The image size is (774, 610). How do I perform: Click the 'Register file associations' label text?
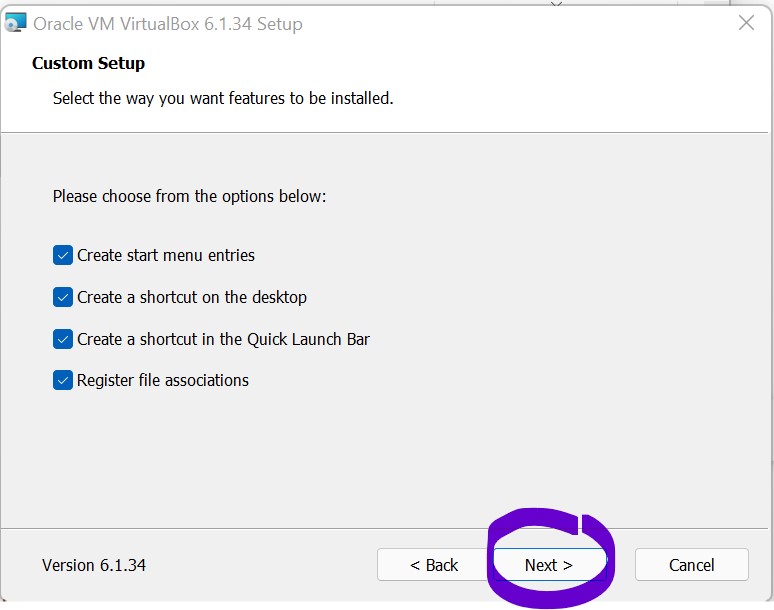click(163, 380)
